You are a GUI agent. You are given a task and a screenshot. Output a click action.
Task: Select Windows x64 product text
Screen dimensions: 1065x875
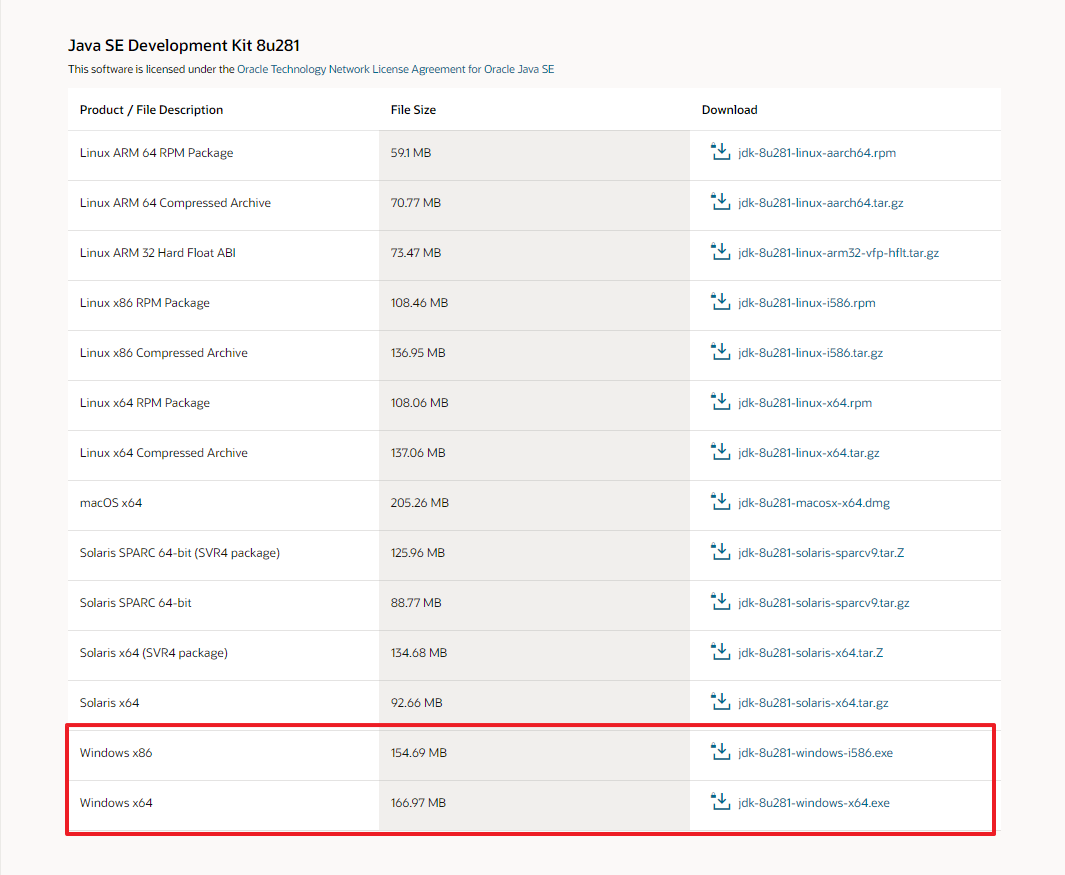pyautogui.click(x=116, y=803)
